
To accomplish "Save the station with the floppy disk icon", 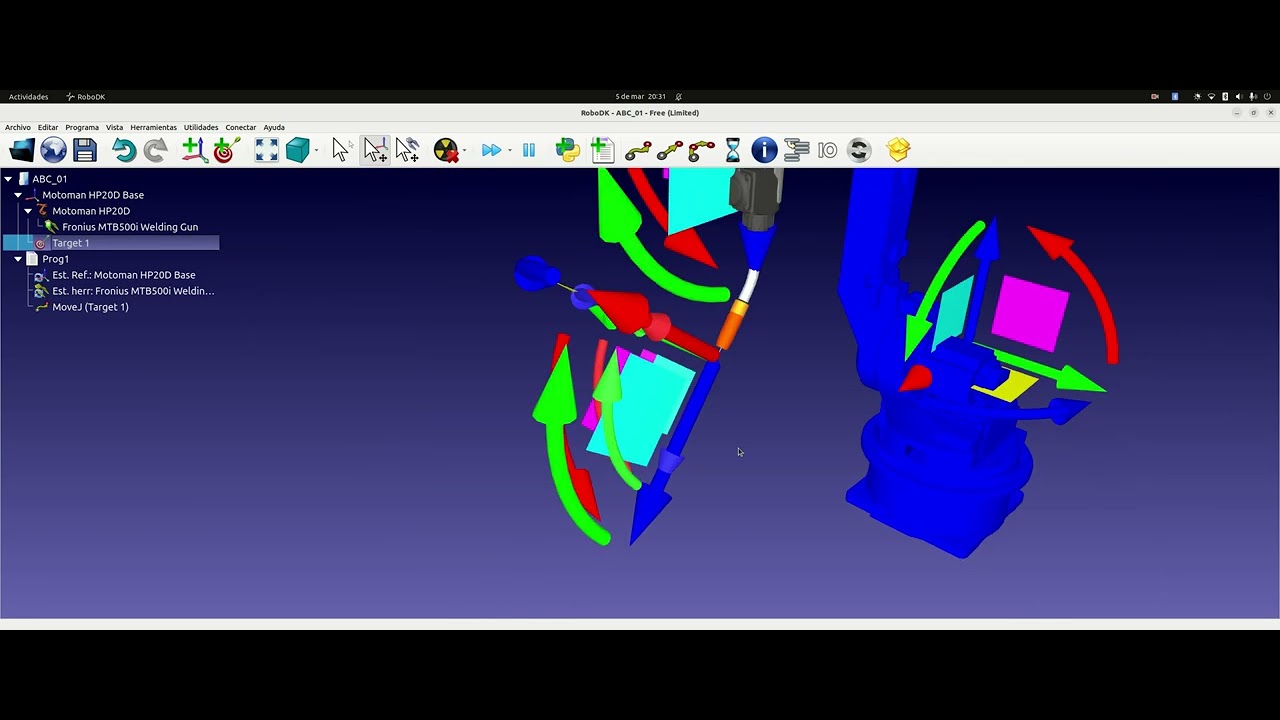I will pos(85,150).
